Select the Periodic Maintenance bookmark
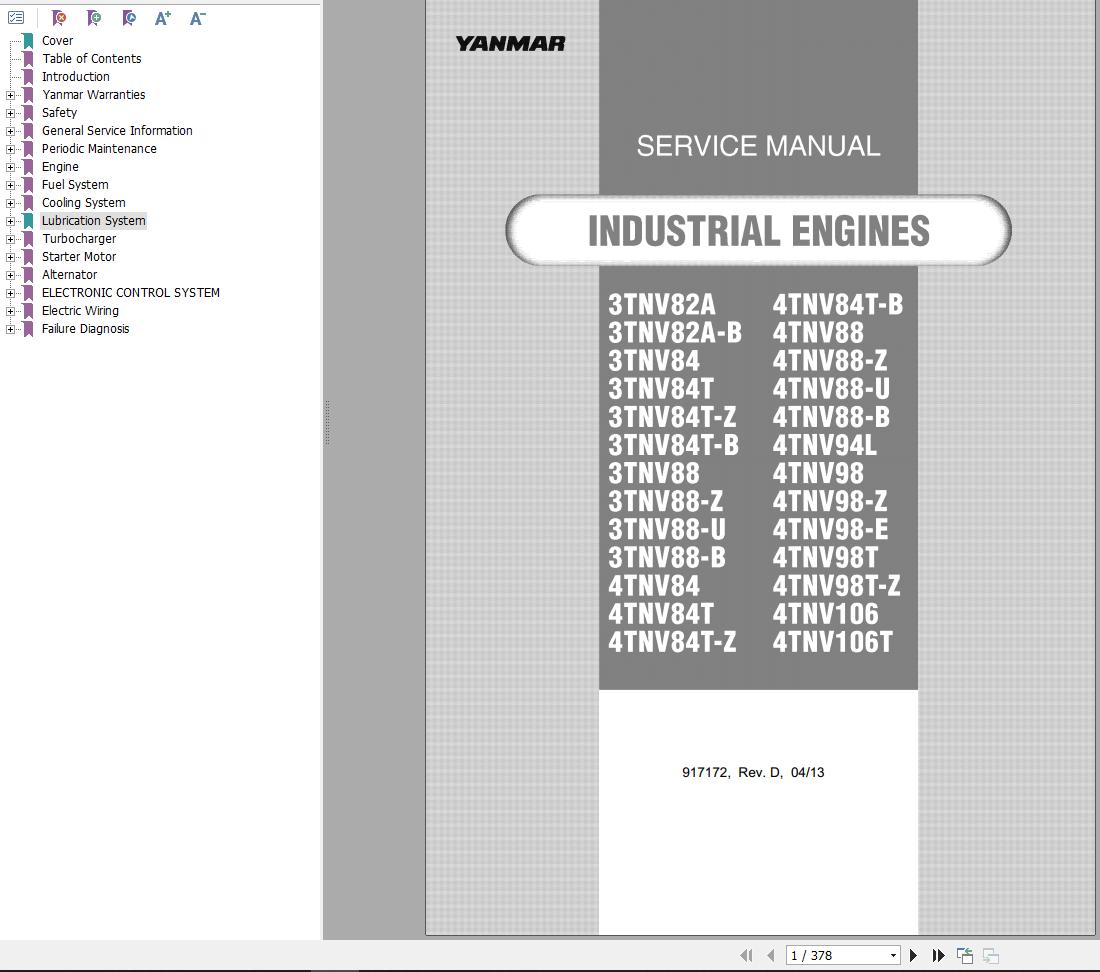This screenshot has width=1100, height=972. 99,149
